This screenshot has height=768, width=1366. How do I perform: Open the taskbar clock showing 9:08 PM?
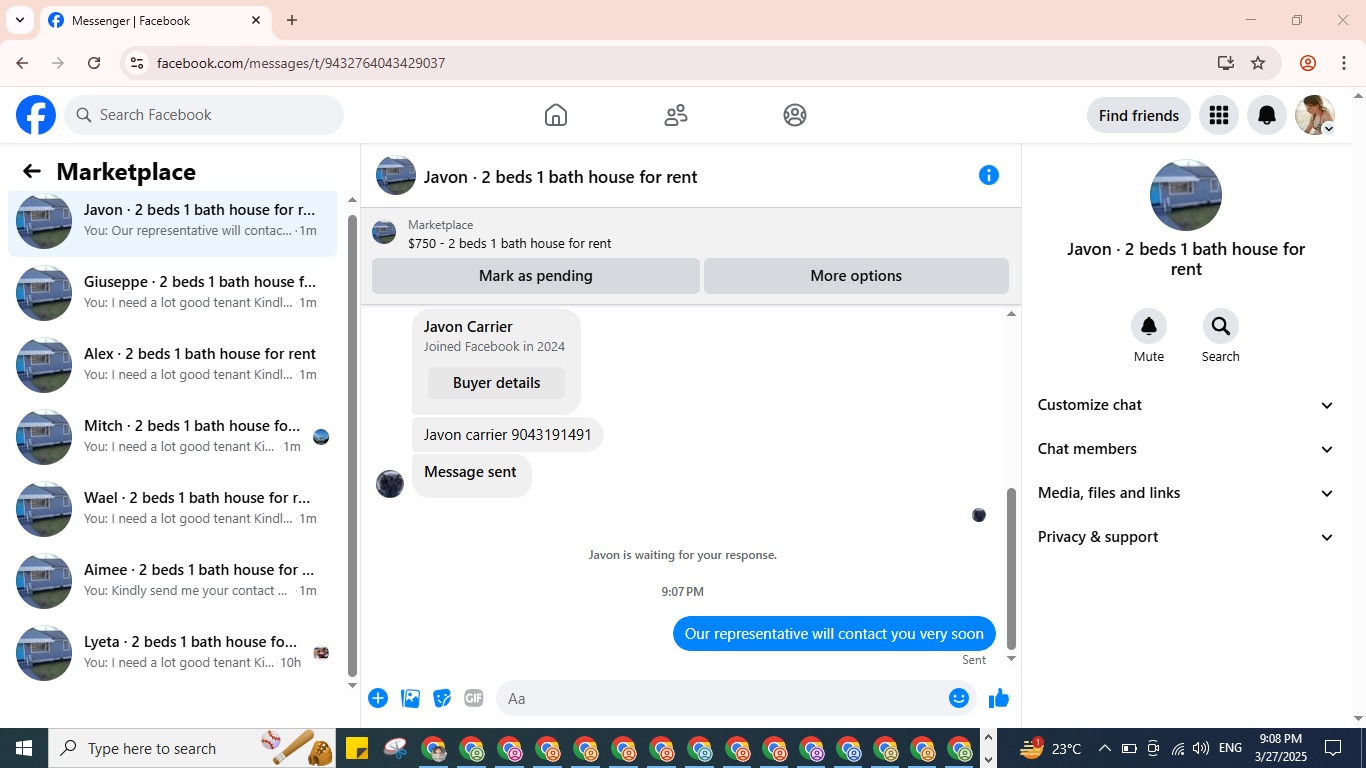coord(1281,748)
